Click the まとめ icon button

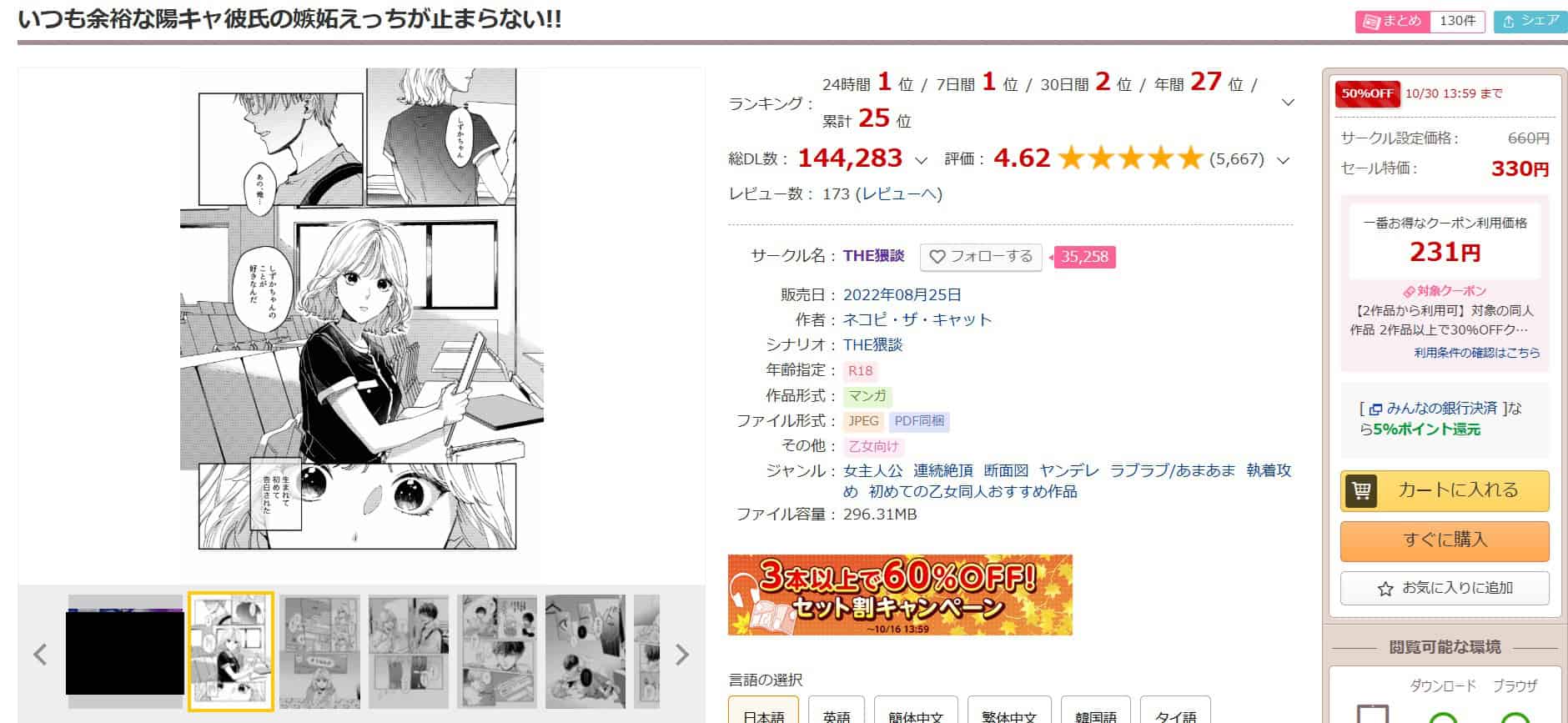click(1370, 22)
